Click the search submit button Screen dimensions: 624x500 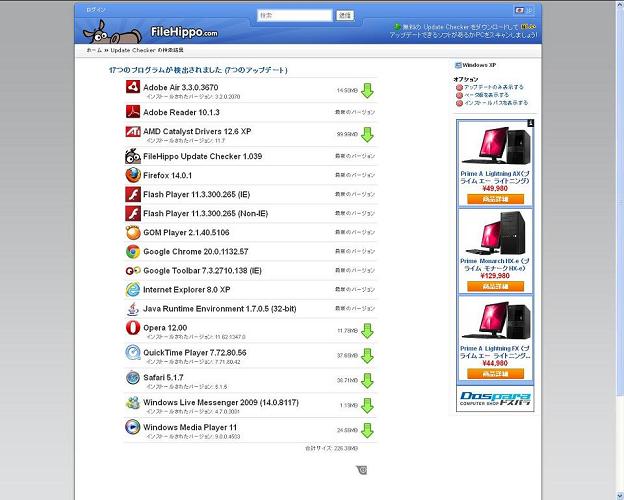345,16
